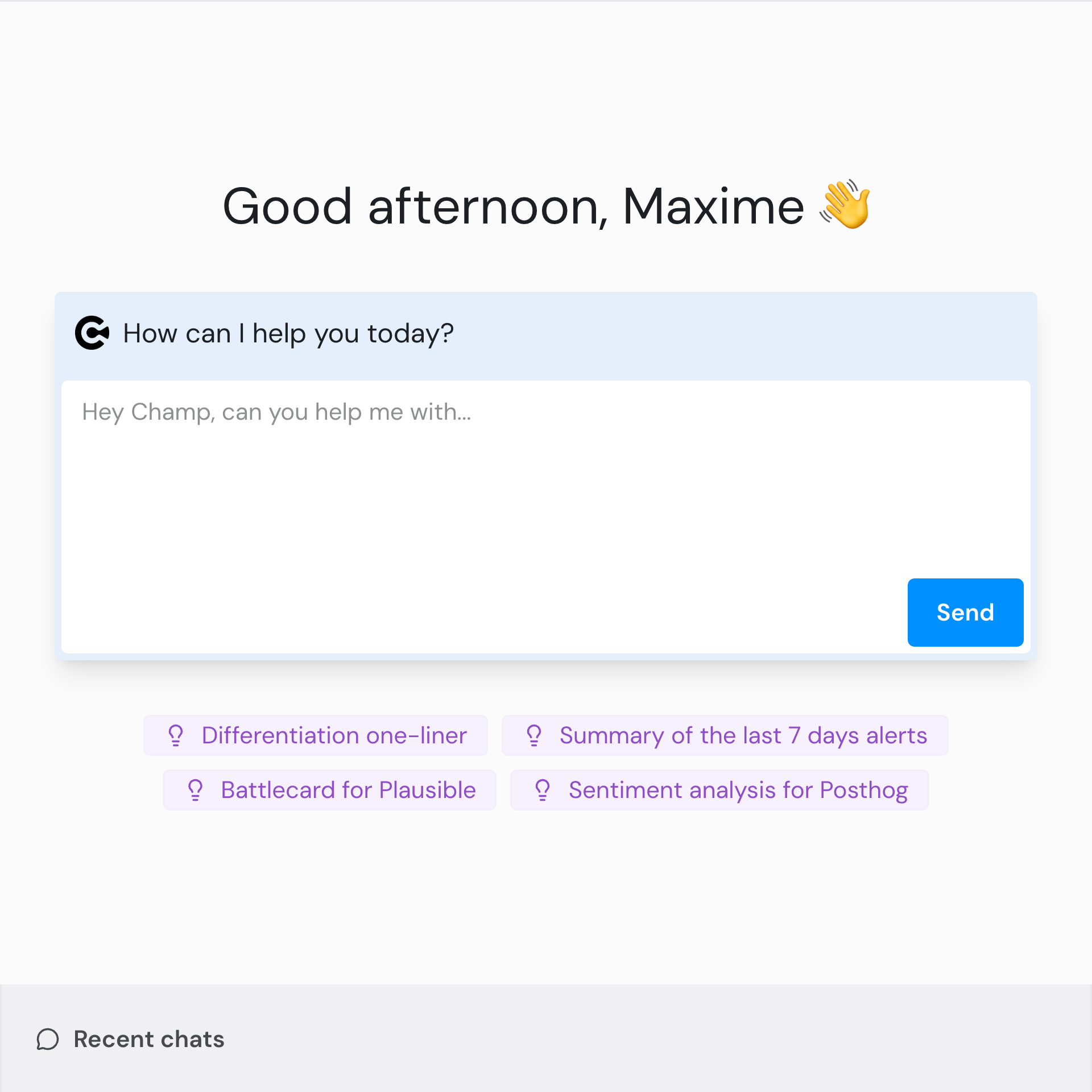Click the waving hand emoji
The height and width of the screenshot is (1092, 1092).
click(x=845, y=205)
